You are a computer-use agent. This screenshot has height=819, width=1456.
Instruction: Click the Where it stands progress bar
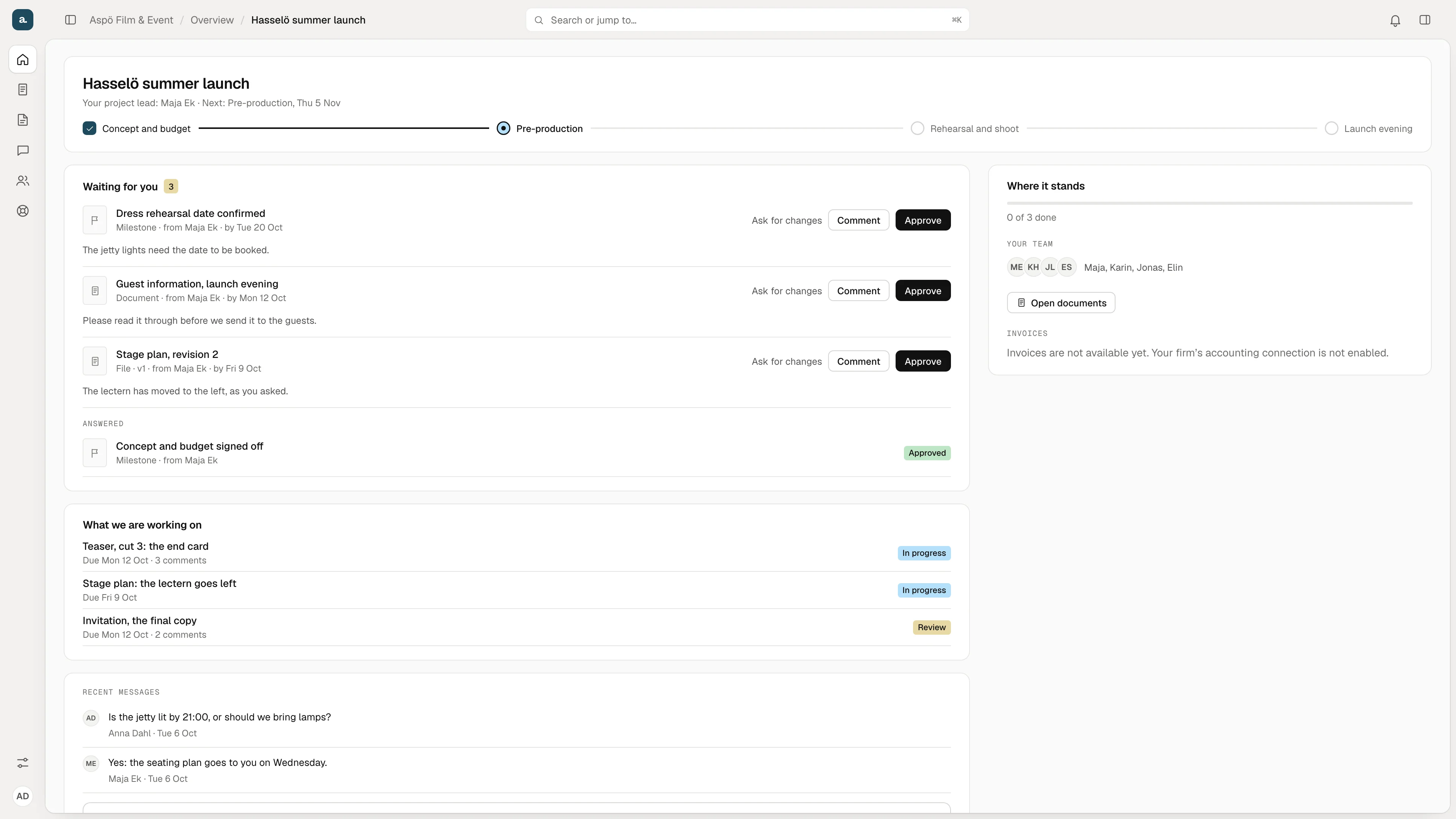(1209, 203)
